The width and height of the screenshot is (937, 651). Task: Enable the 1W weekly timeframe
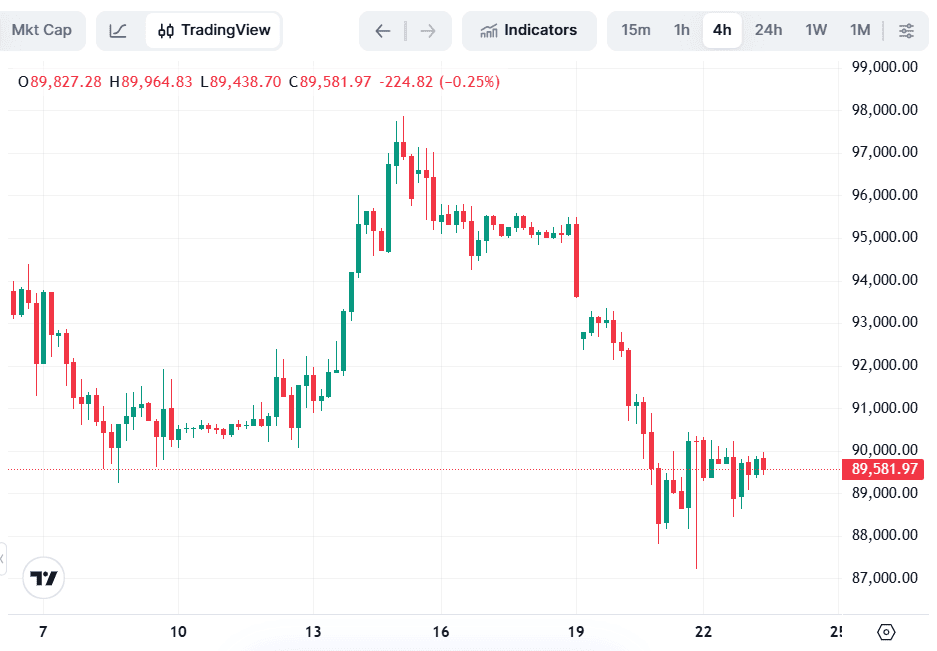(x=814, y=30)
